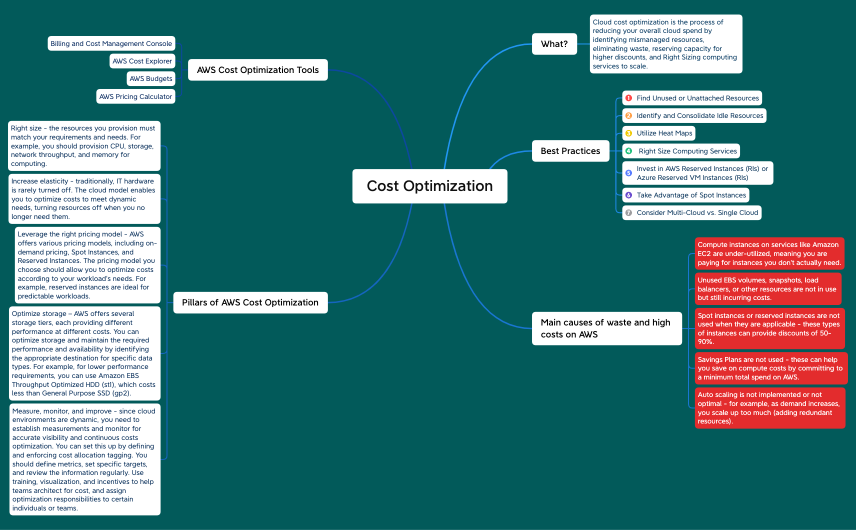Click the AWS Cost Explorer subtopic
The width and height of the screenshot is (856, 530).
pos(142,61)
